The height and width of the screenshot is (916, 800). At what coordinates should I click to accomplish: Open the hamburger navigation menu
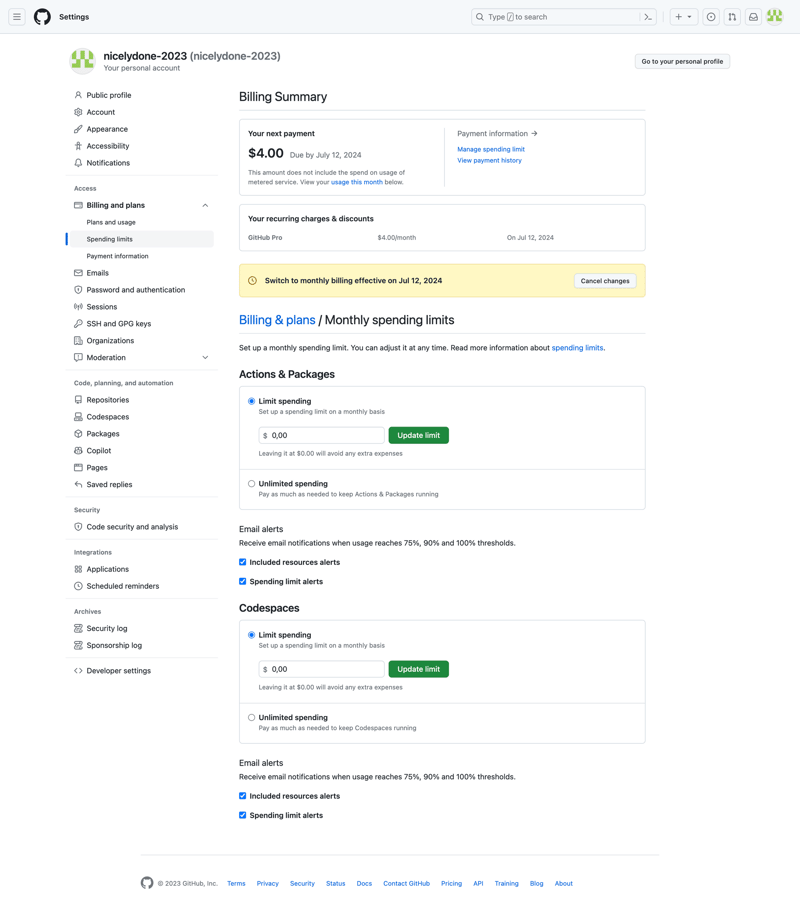point(17,16)
